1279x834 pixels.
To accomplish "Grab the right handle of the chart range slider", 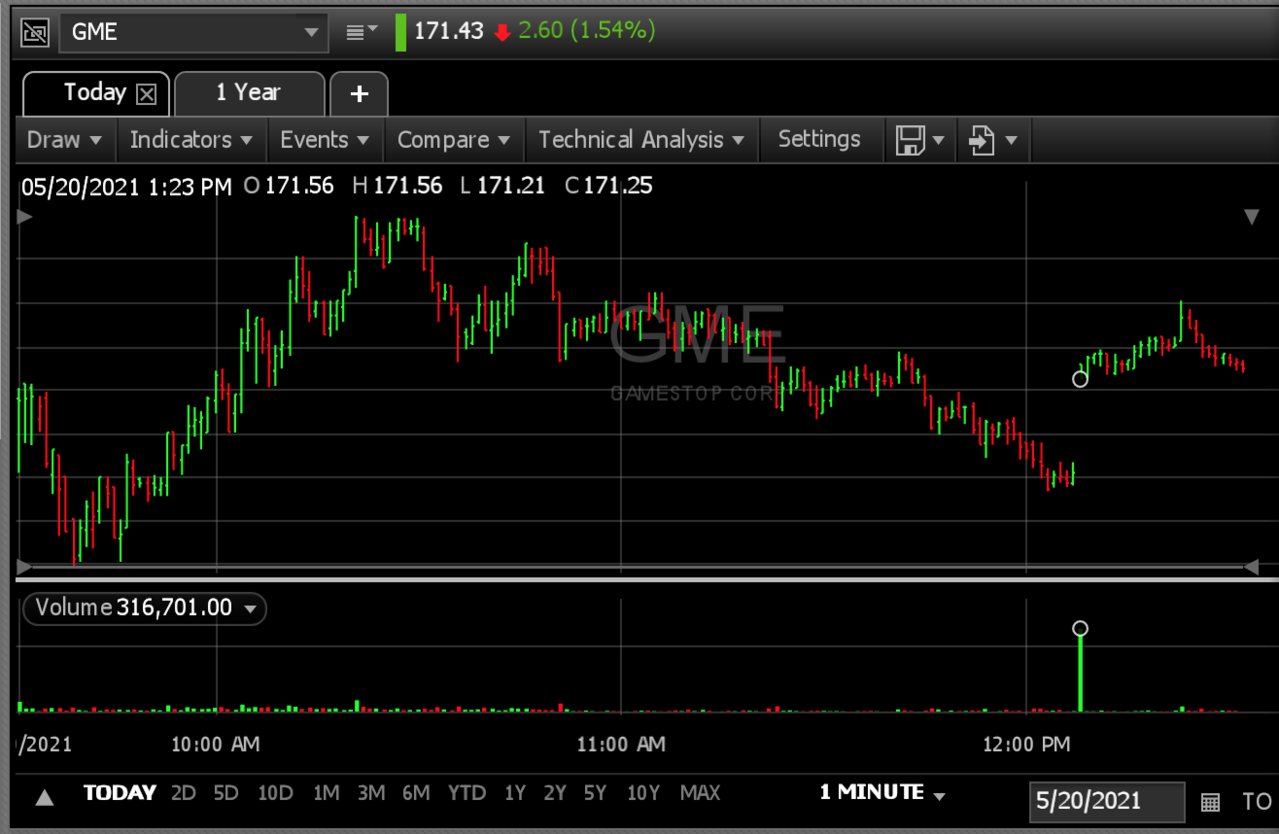I will [x=1250, y=567].
